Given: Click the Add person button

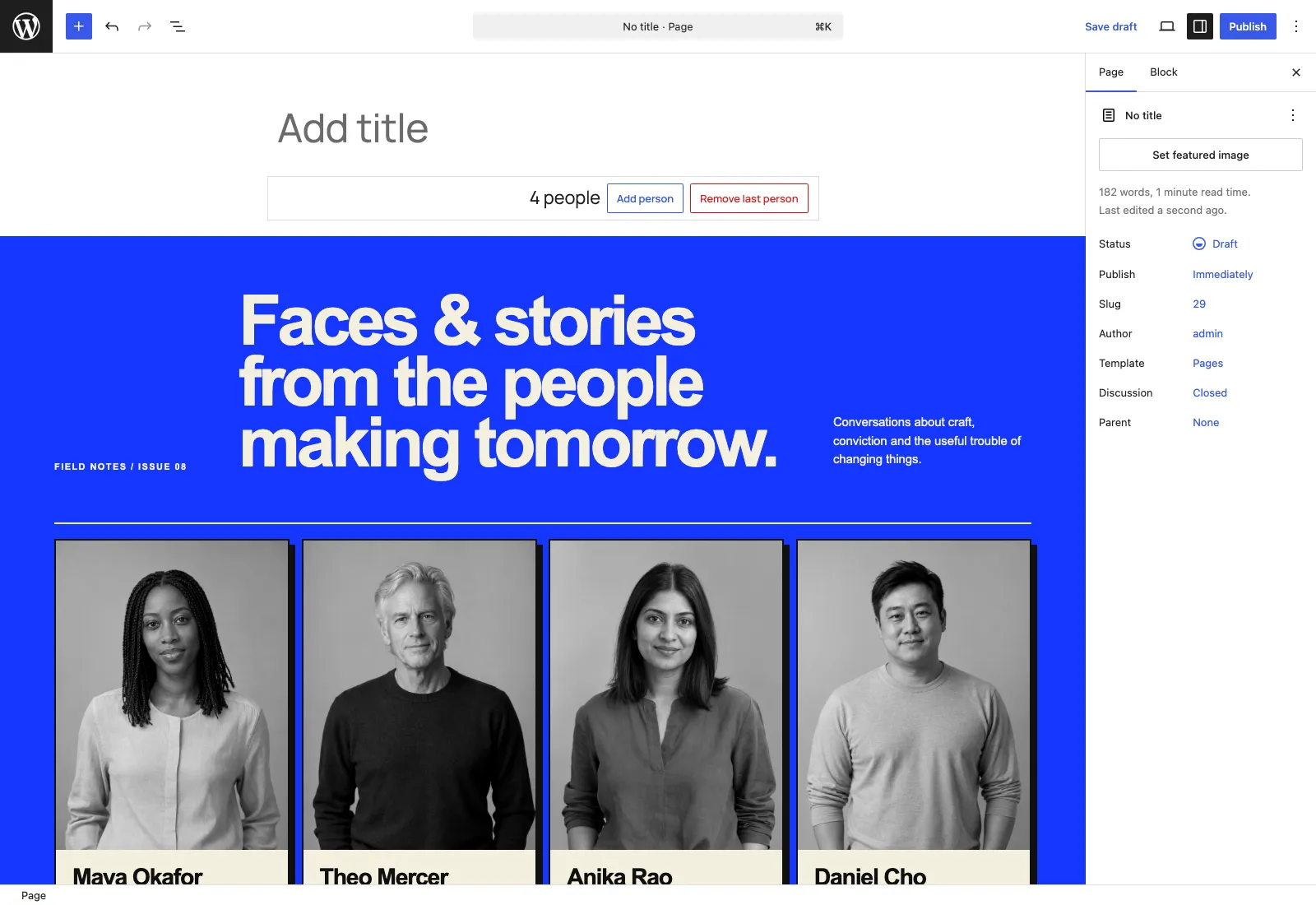Looking at the screenshot, I should 645,198.
